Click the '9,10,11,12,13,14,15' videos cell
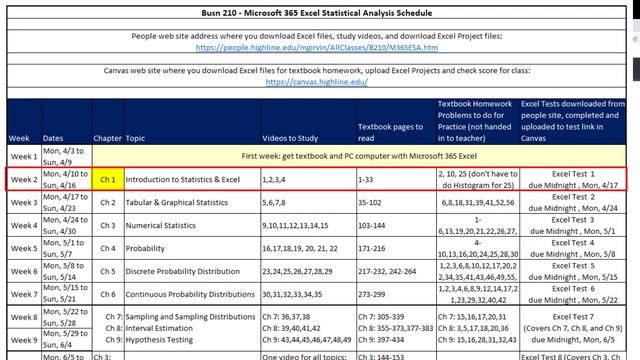This screenshot has height=360, width=640. 308,225
